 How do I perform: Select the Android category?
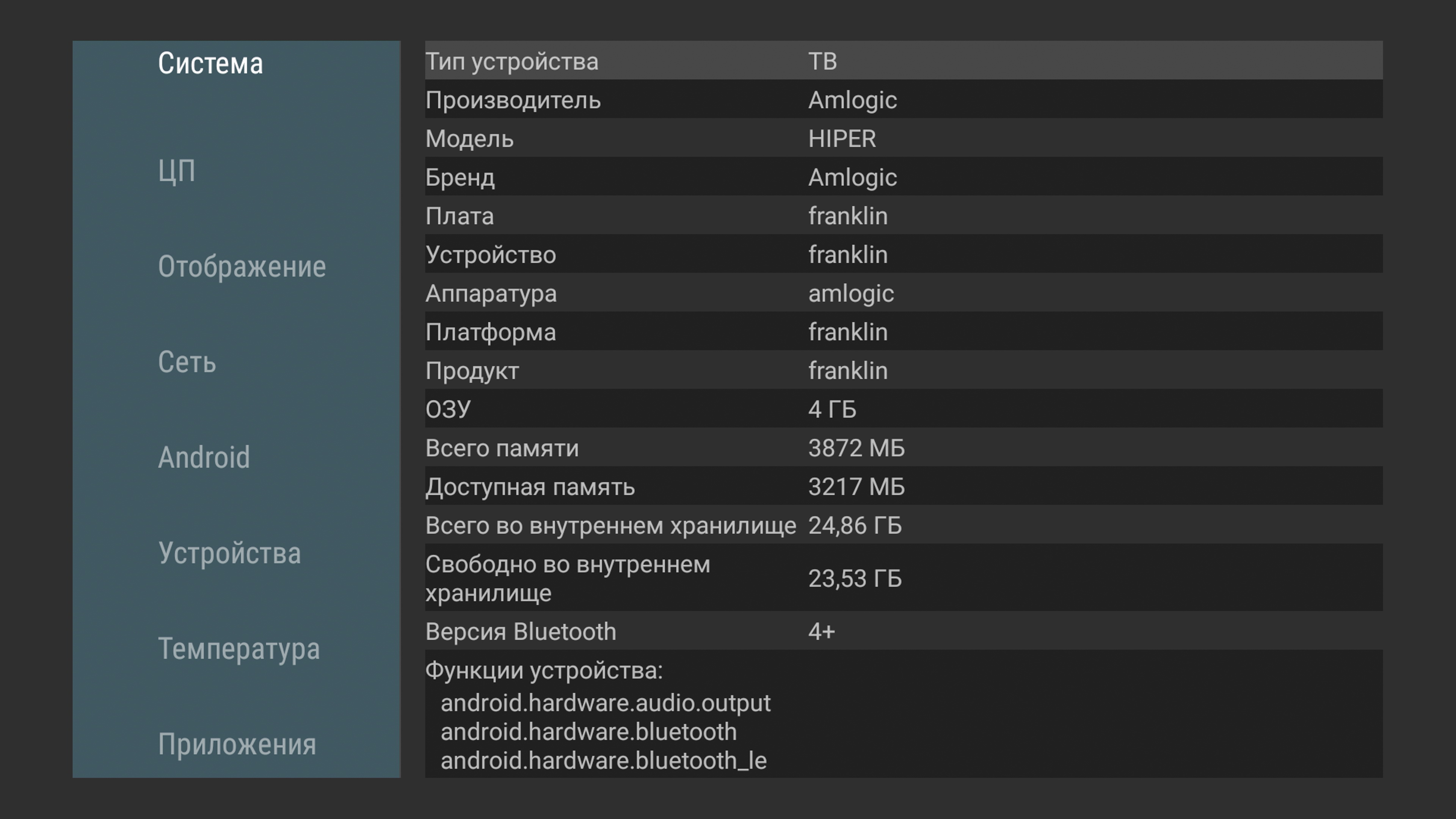click(204, 457)
